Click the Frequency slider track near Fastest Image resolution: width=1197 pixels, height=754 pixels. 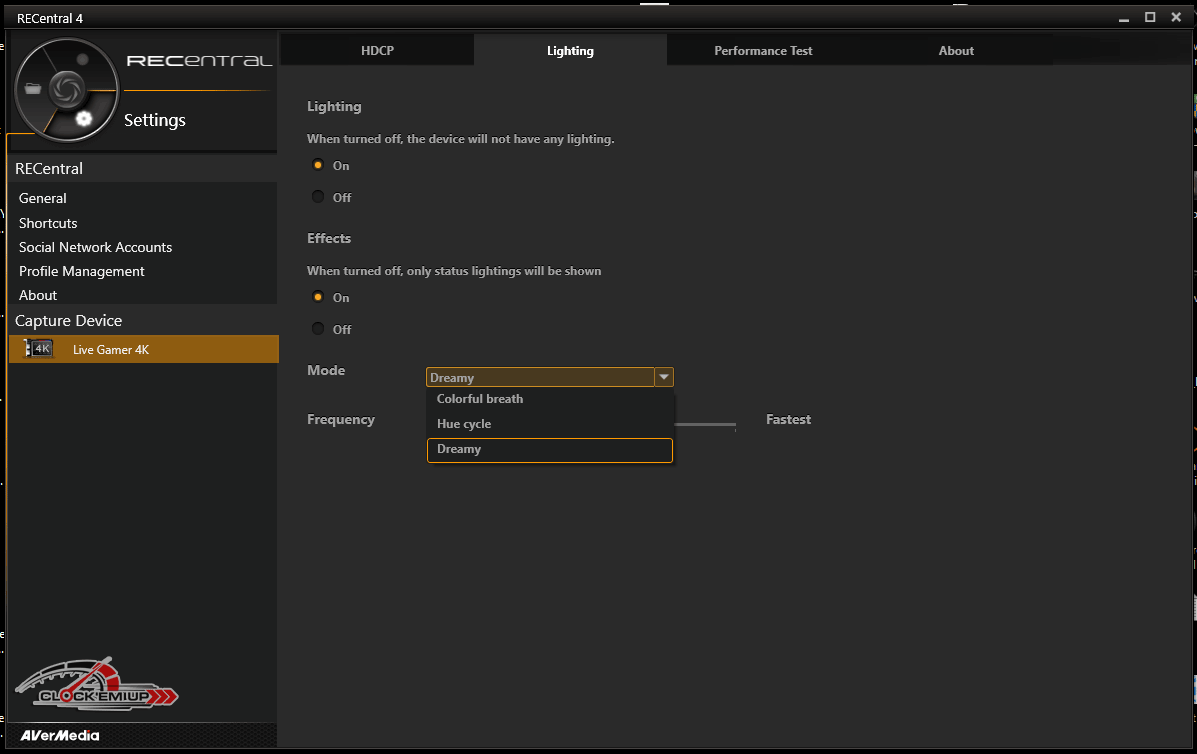tap(718, 424)
